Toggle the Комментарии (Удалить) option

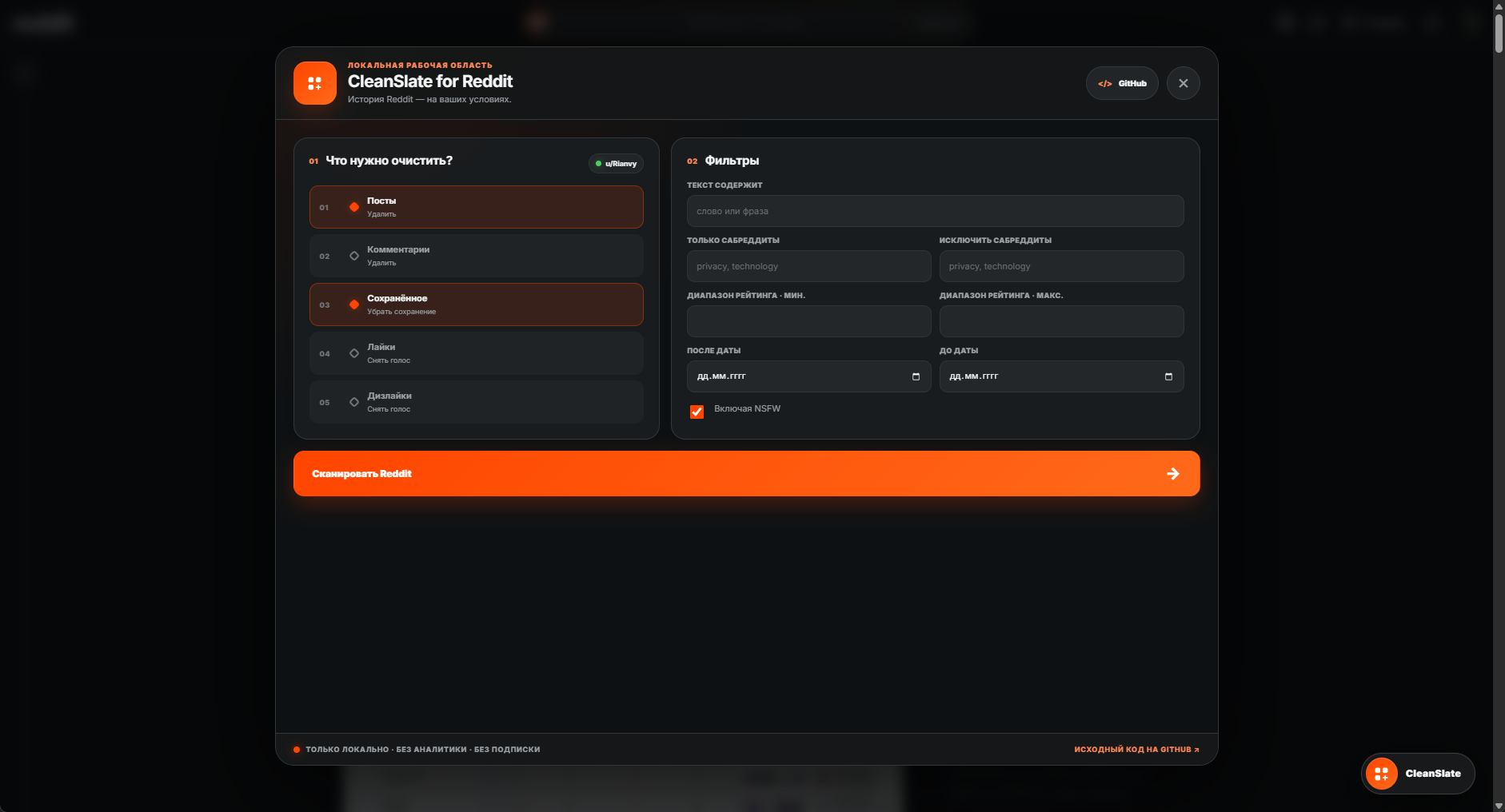[477, 256]
